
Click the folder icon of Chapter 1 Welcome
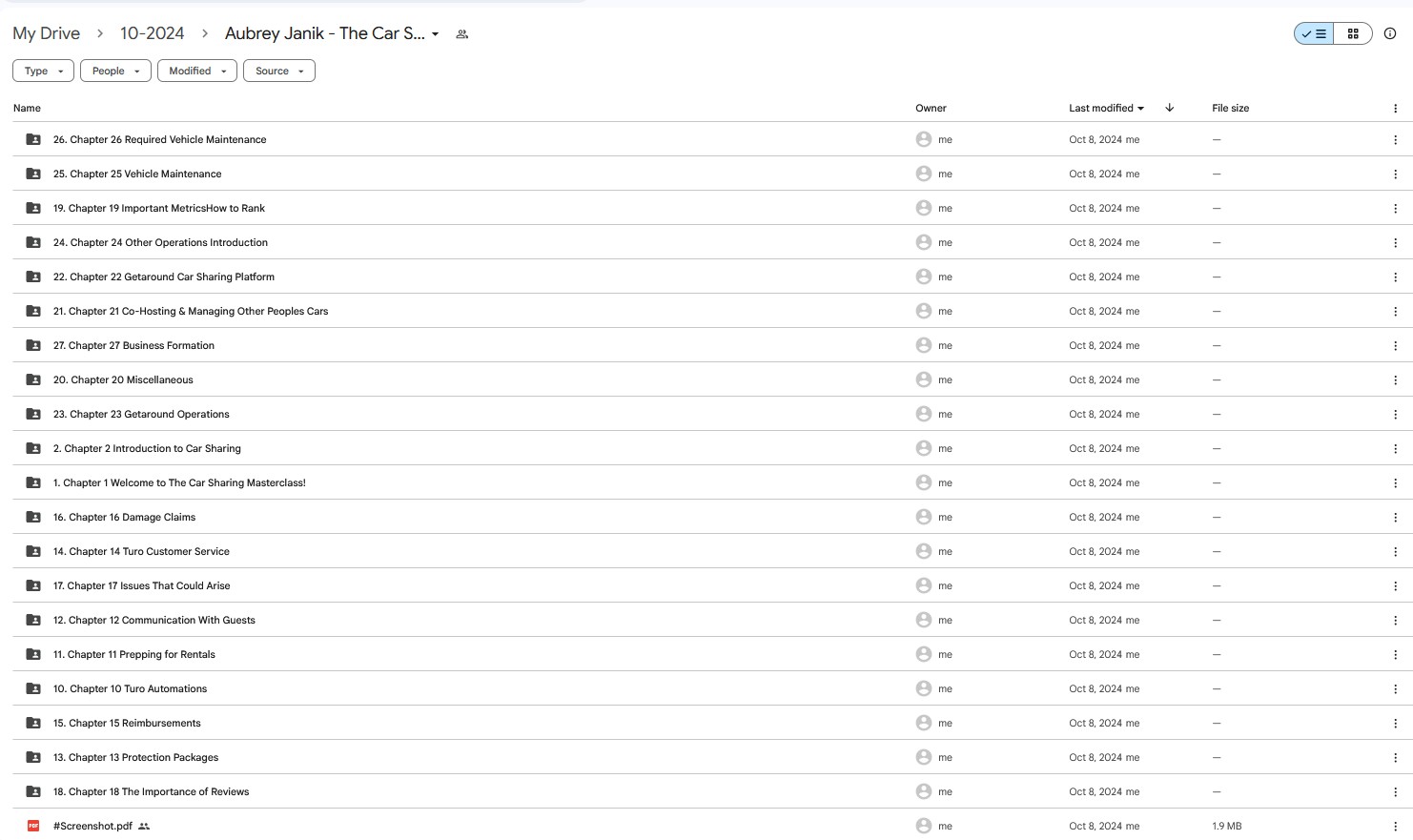tap(33, 482)
